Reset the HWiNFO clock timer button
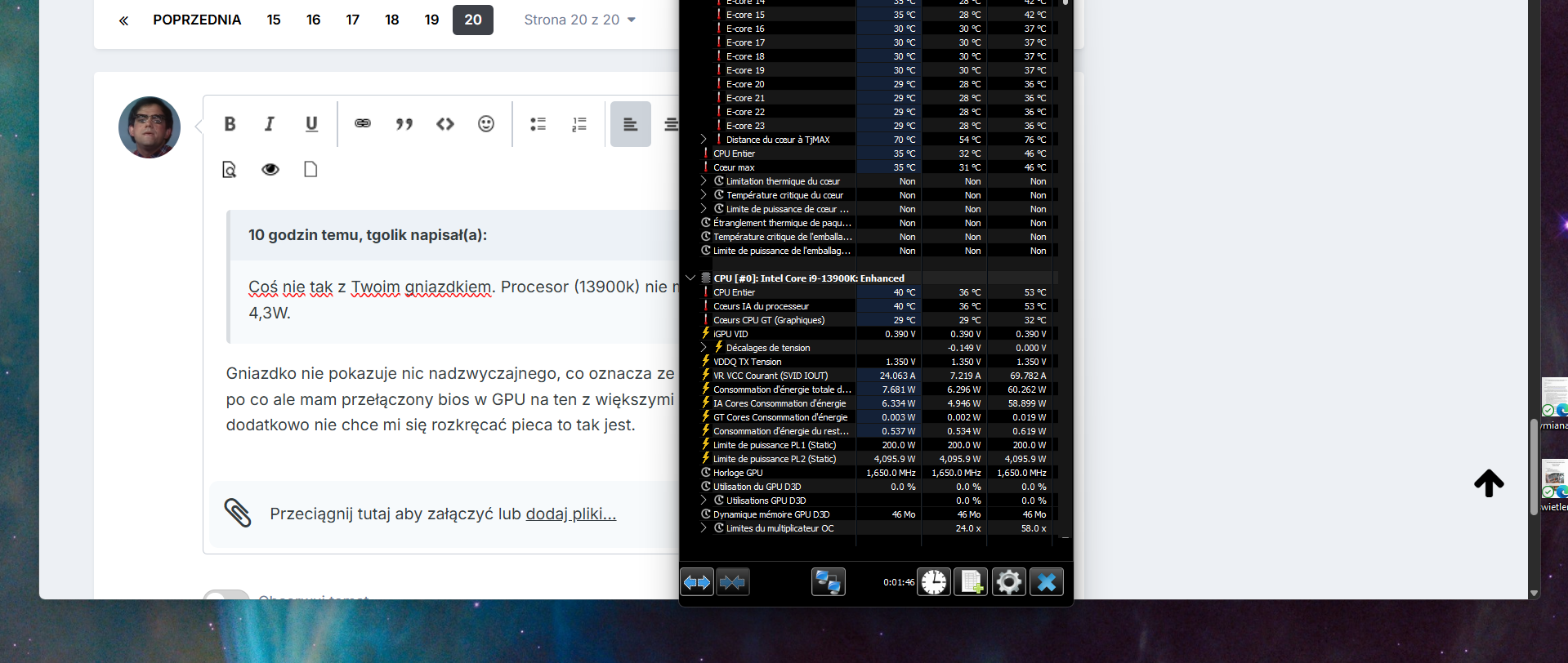Image resolution: width=1568 pixels, height=663 pixels. (934, 582)
